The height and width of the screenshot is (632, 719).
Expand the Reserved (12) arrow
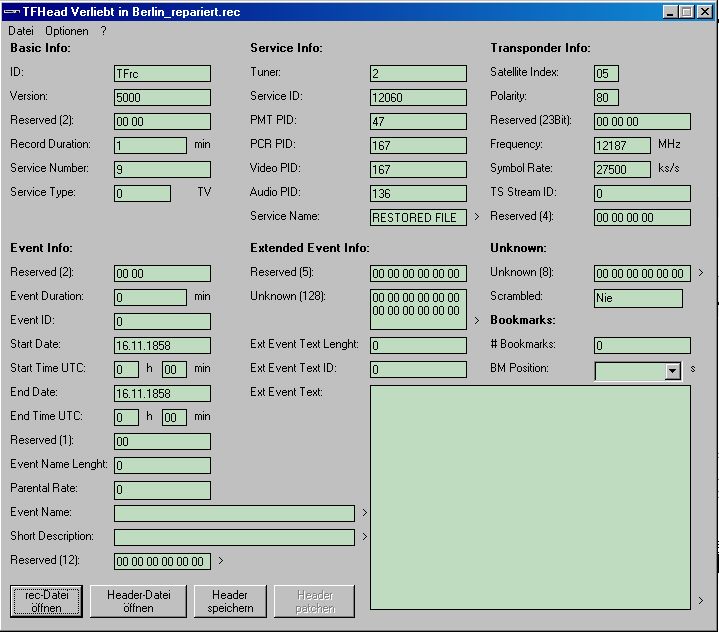[x=221, y=561]
